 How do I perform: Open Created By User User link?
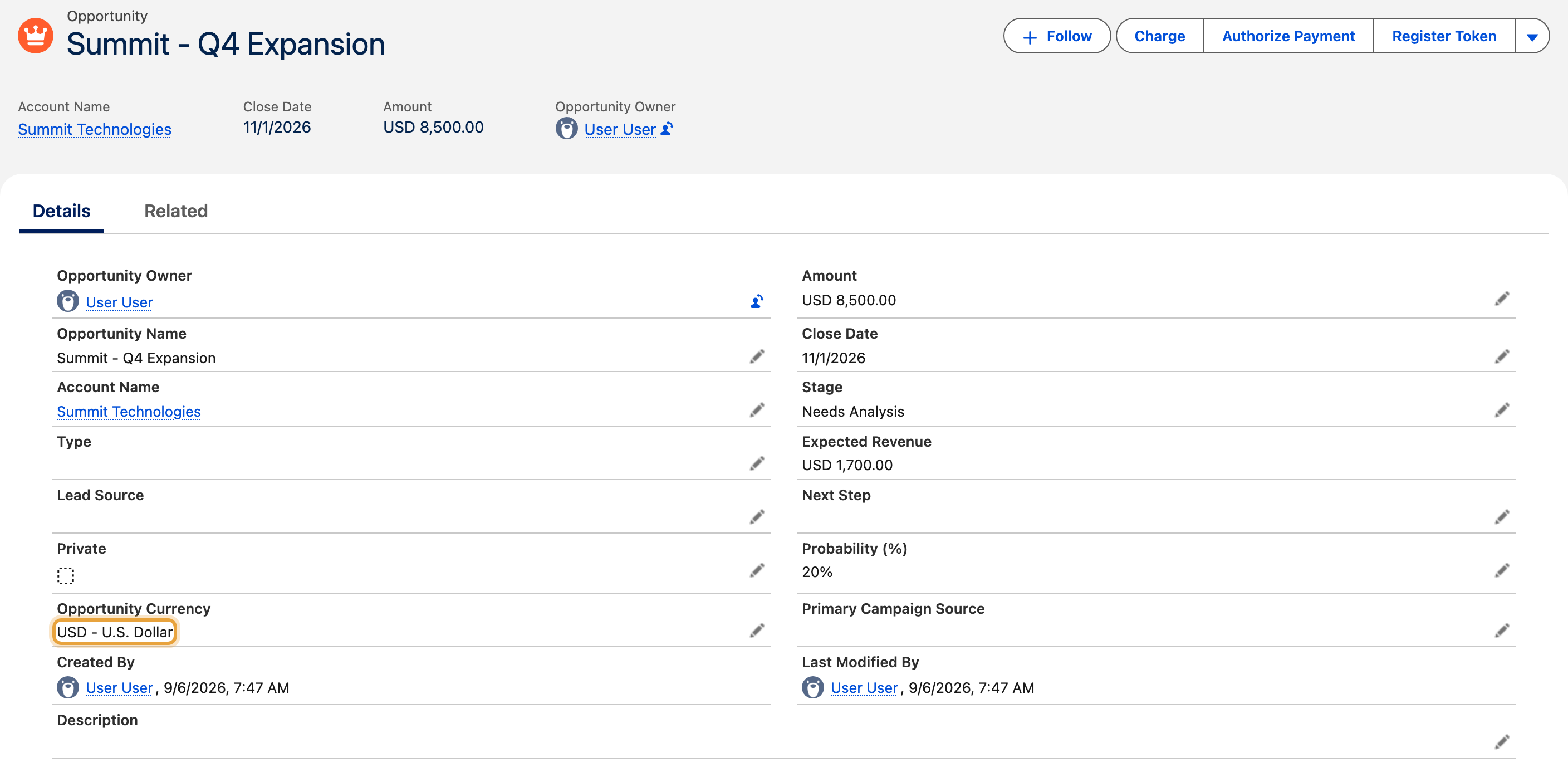119,688
